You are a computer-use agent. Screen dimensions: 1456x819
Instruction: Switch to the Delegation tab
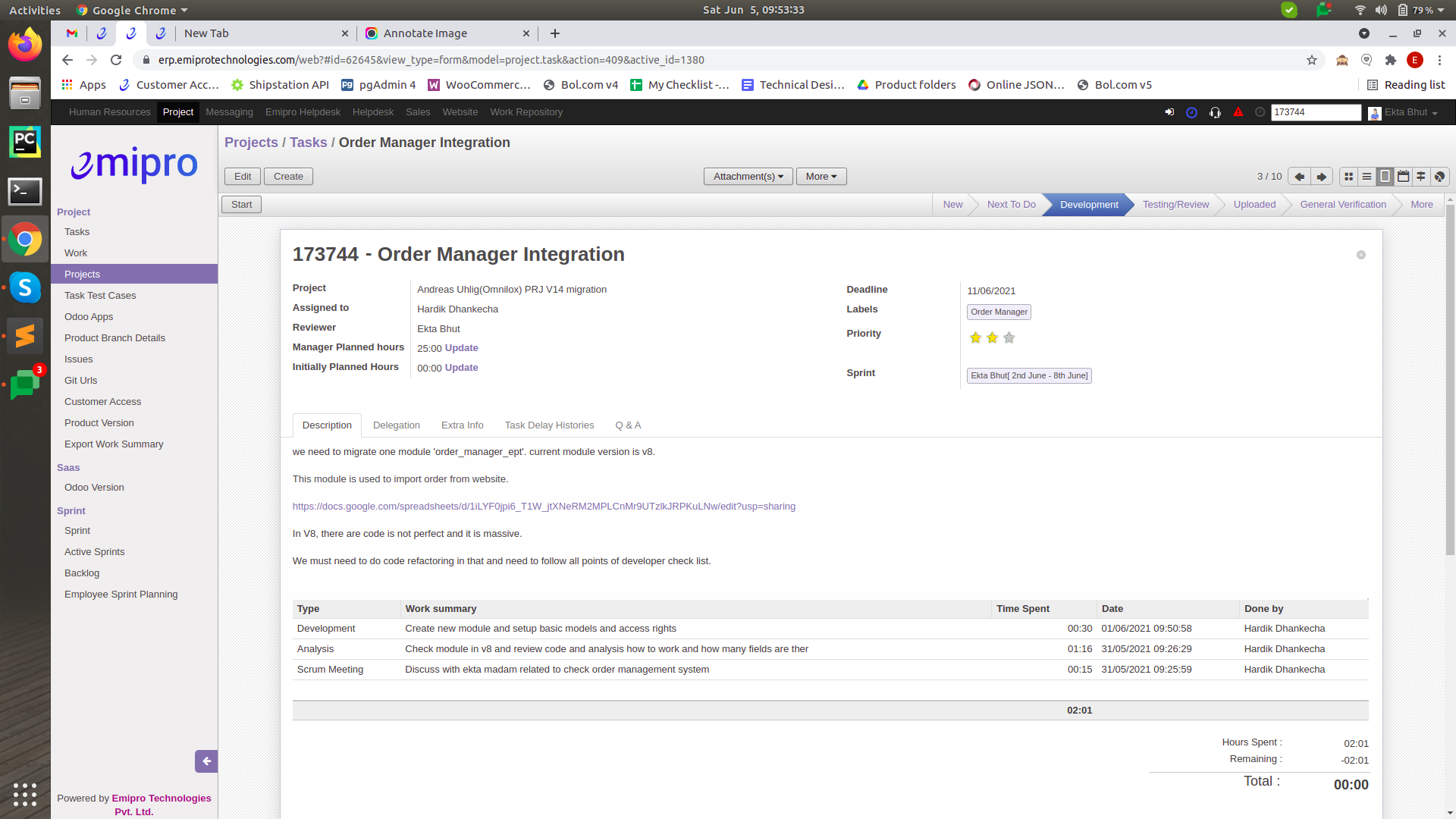coord(396,425)
